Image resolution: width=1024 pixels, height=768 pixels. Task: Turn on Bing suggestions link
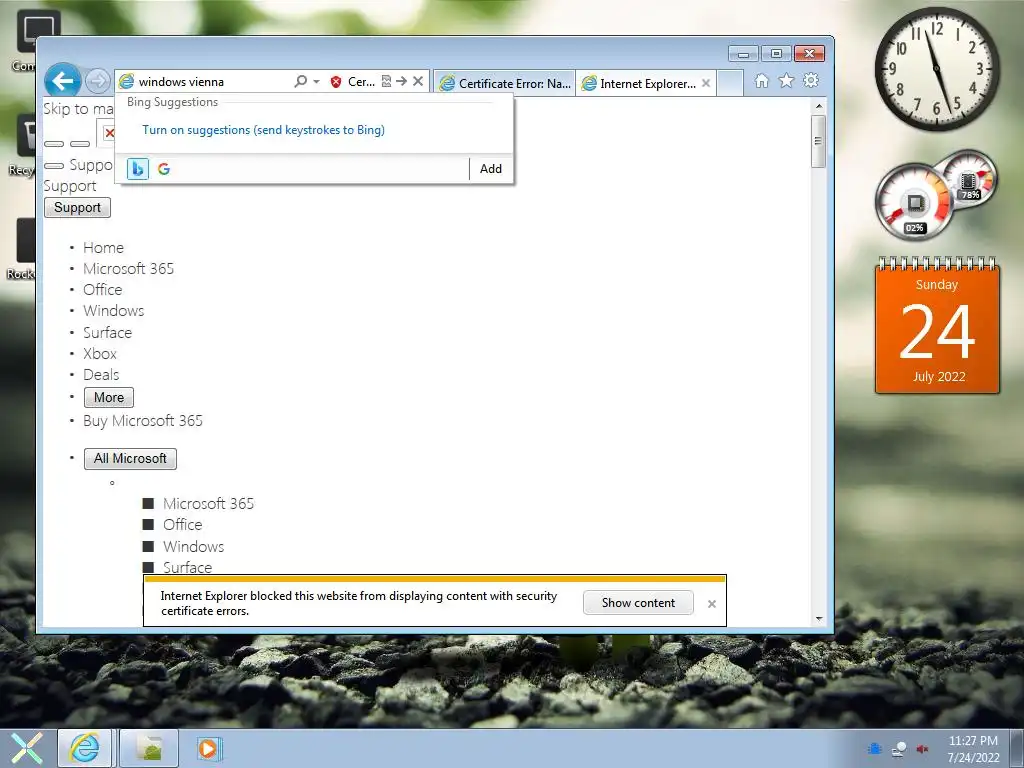click(263, 130)
